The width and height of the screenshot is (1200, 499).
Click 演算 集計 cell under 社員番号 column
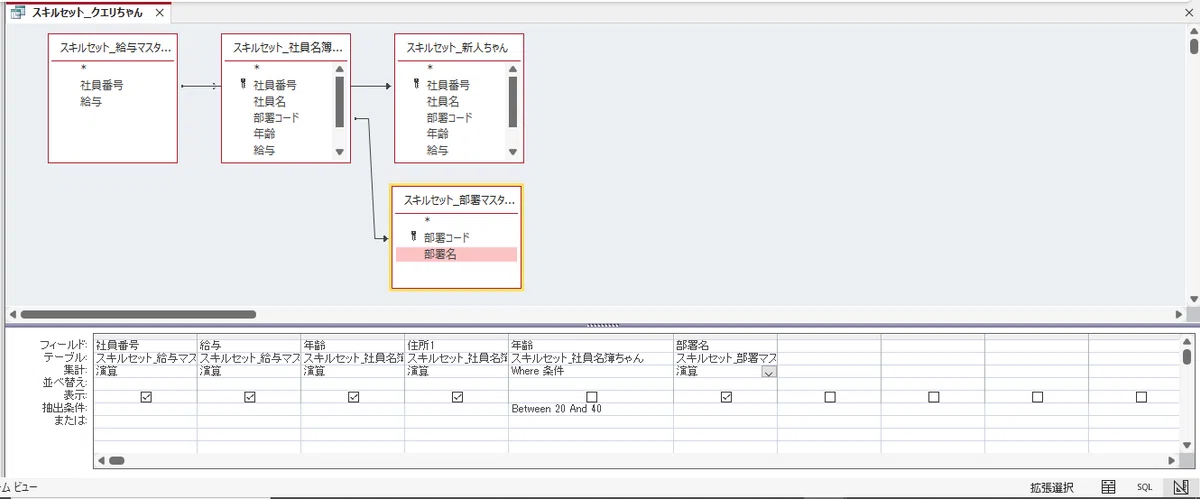click(145, 371)
